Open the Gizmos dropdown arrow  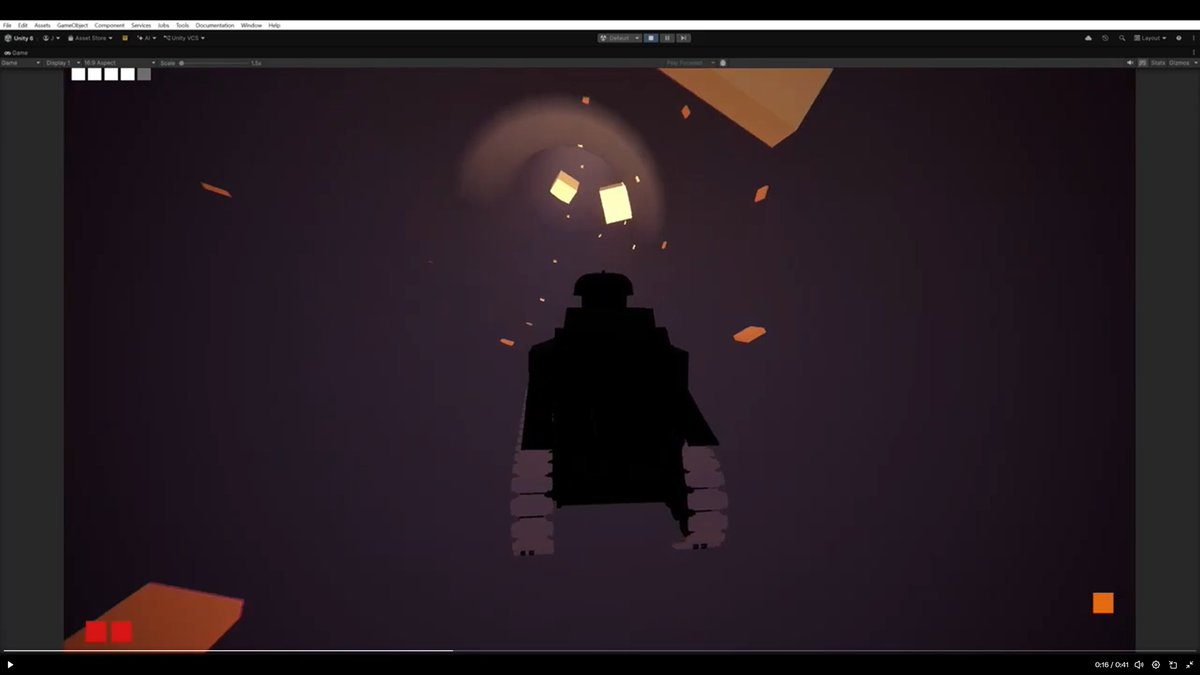[x=1194, y=63]
